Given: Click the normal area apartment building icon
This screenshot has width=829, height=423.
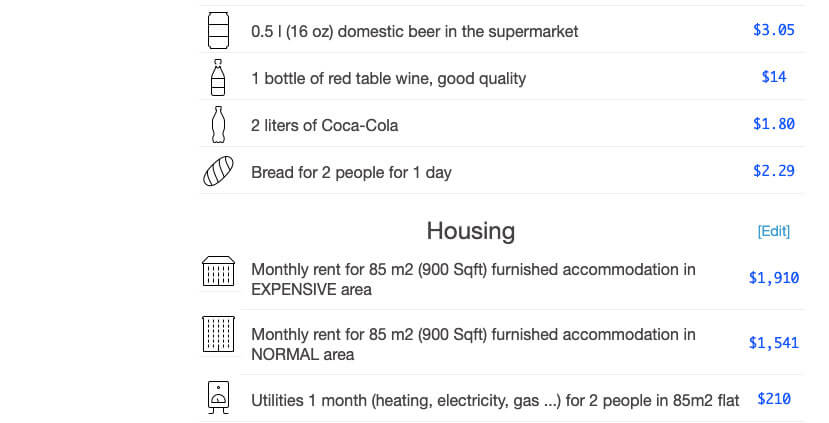Looking at the screenshot, I should pyautogui.click(x=218, y=334).
